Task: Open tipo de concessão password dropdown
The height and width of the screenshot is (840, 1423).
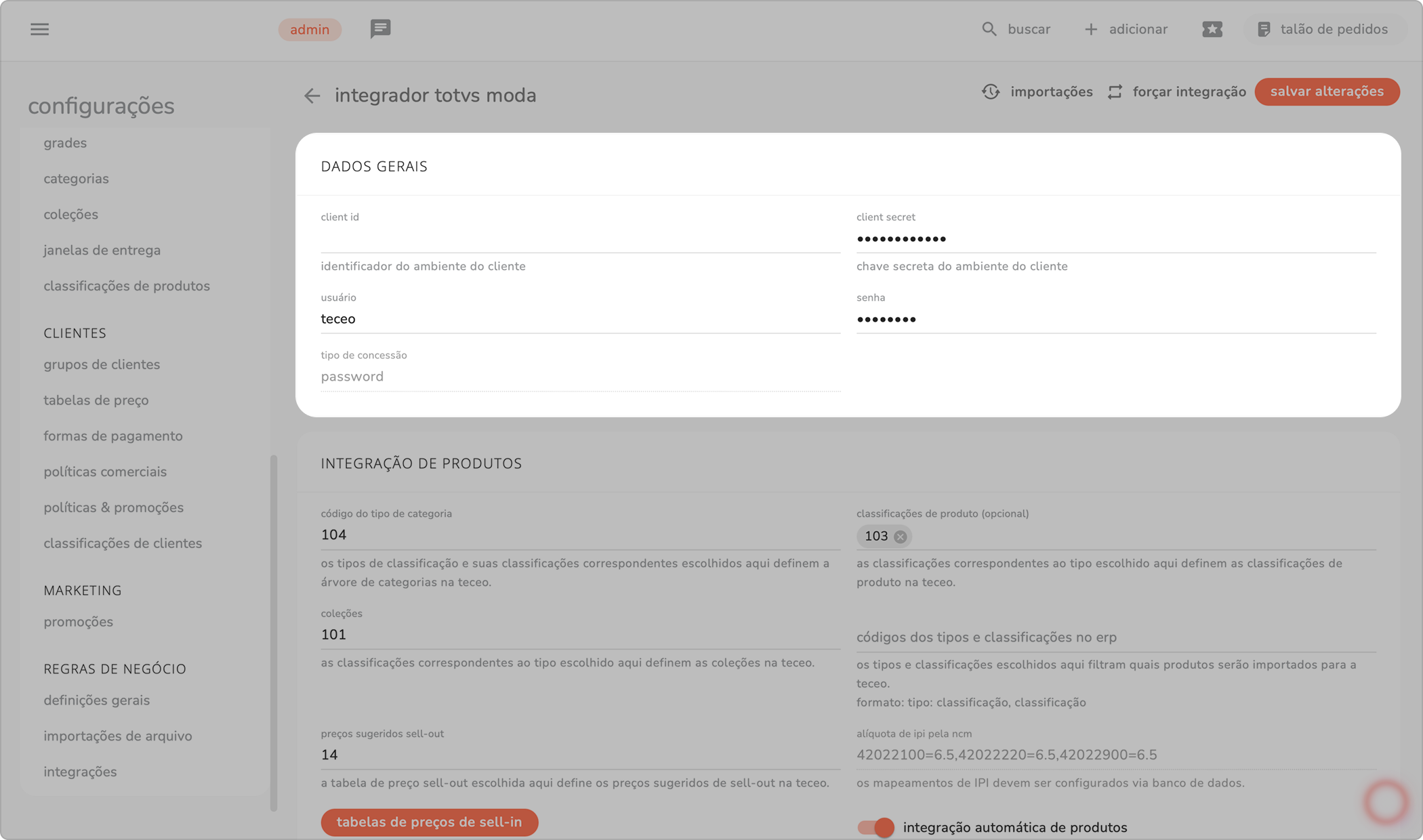Action: click(579, 377)
